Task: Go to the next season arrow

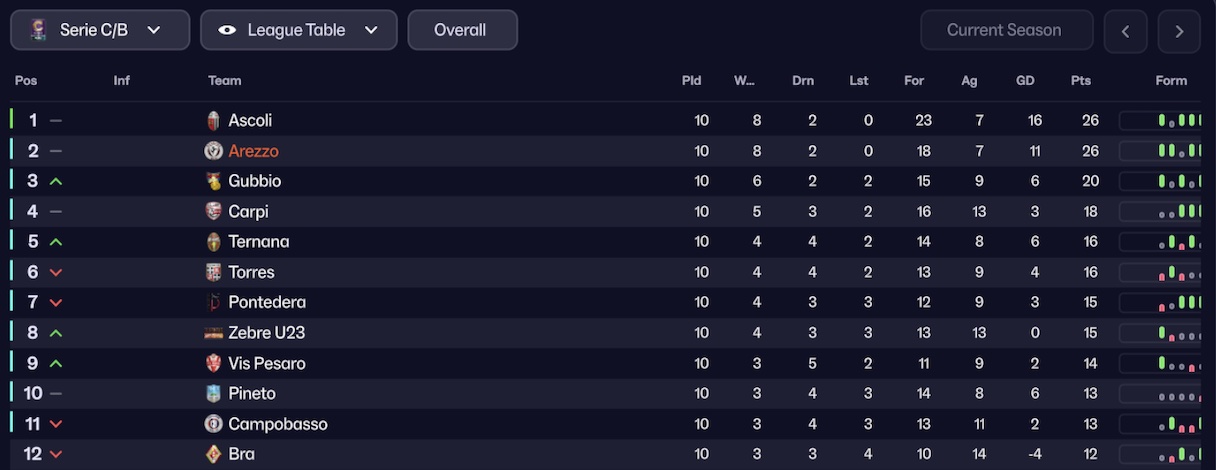Action: pyautogui.click(x=1179, y=31)
